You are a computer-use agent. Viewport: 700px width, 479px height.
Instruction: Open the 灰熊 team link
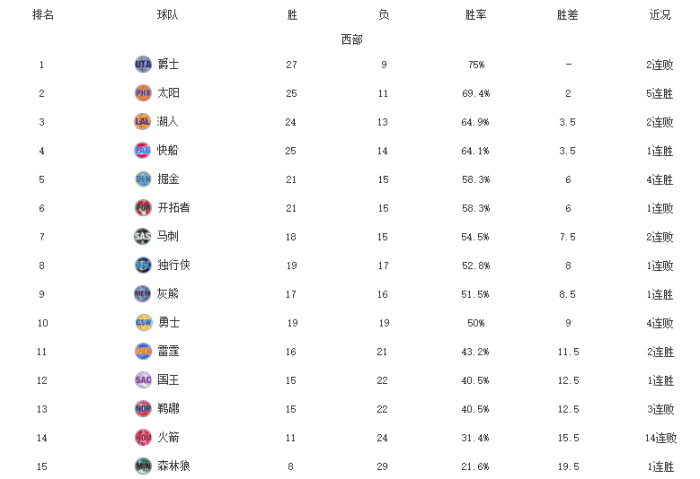(x=168, y=294)
